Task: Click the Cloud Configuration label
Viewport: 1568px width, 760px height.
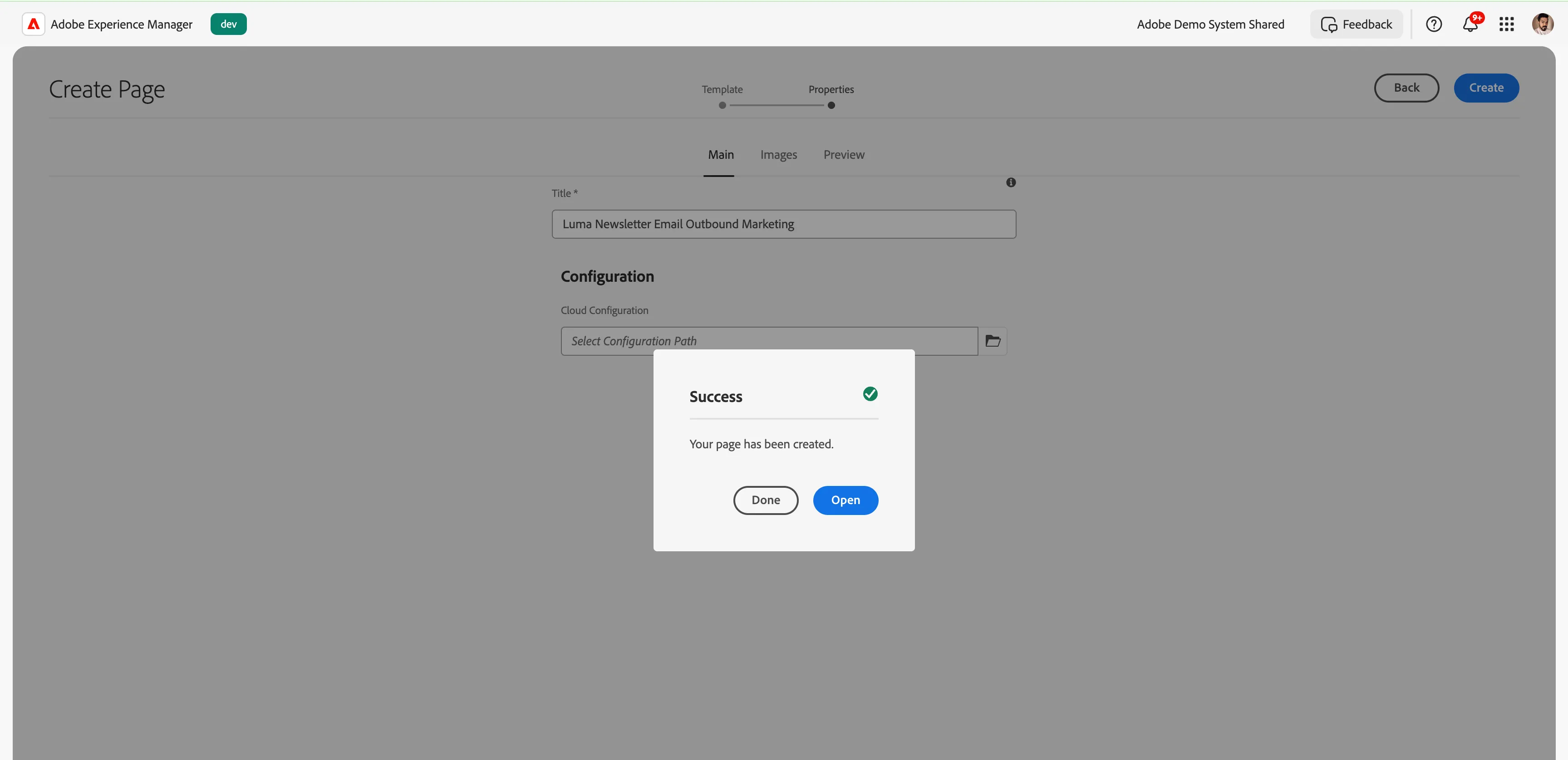Action: [x=605, y=310]
